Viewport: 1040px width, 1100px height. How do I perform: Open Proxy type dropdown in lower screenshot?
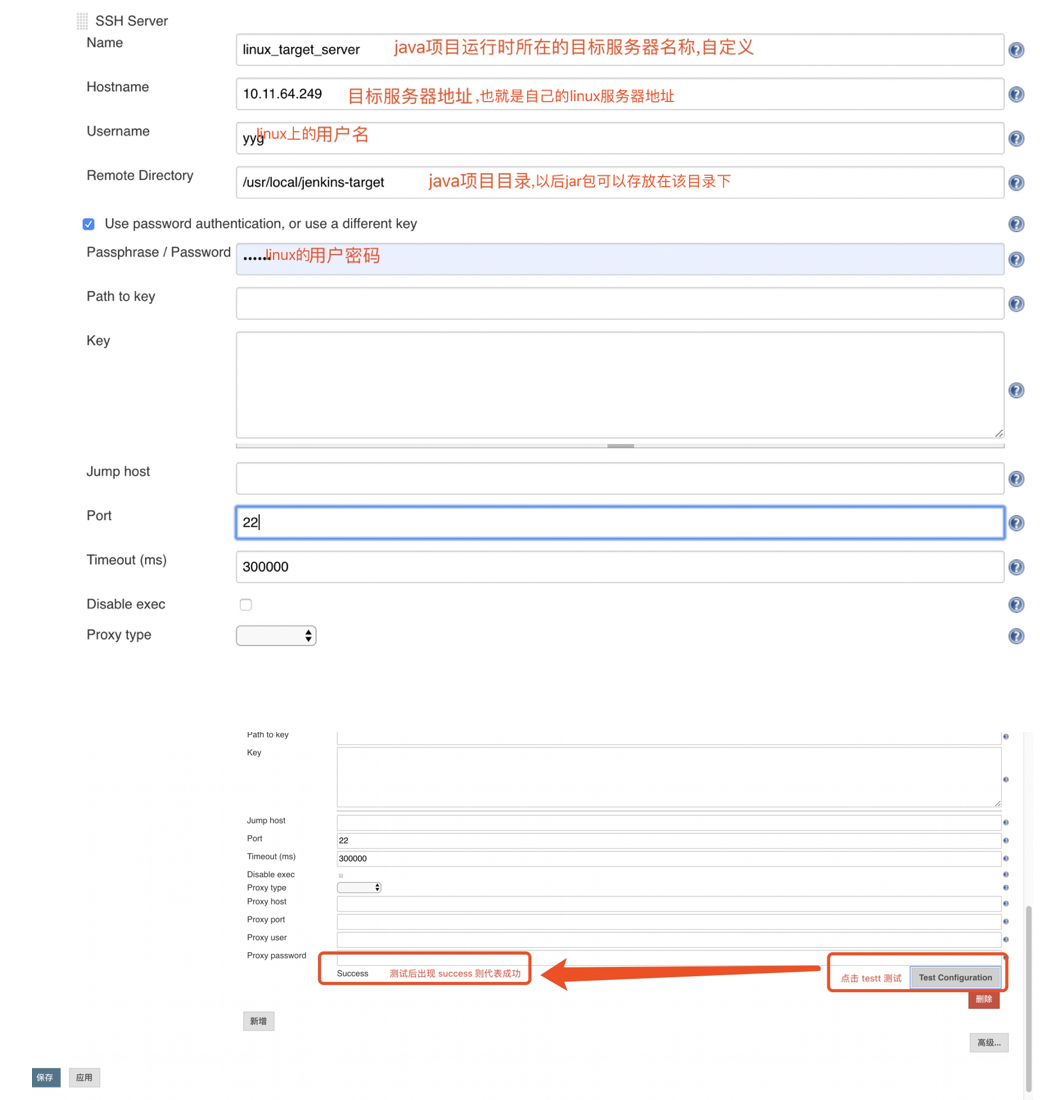(359, 887)
